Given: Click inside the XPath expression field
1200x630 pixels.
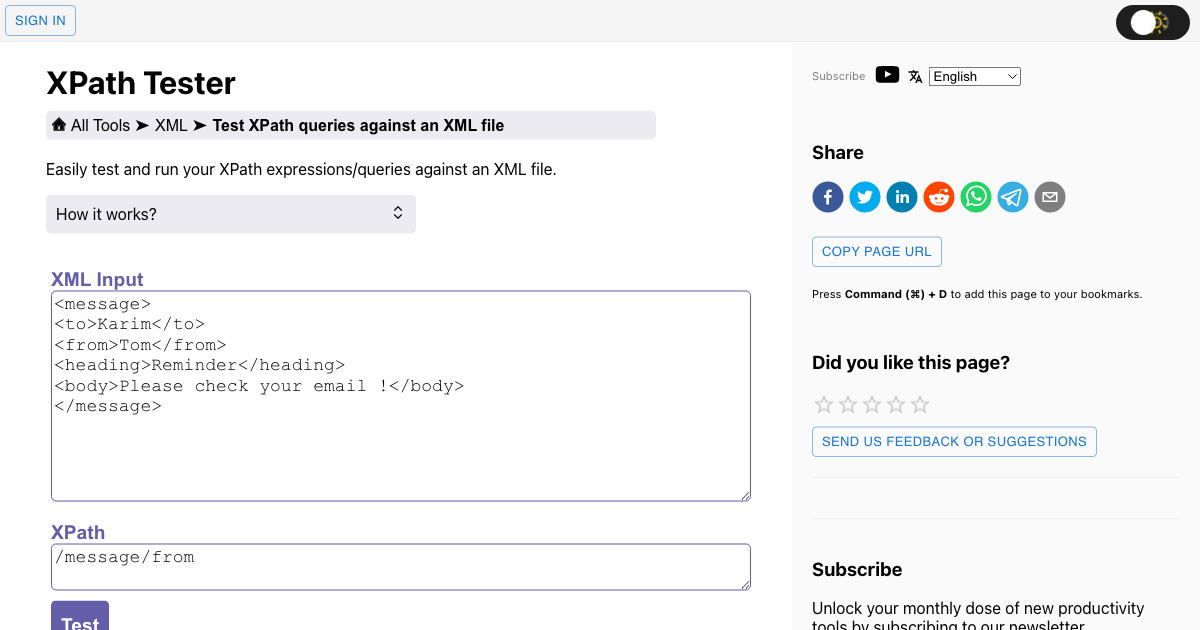Looking at the screenshot, I should tap(400, 566).
